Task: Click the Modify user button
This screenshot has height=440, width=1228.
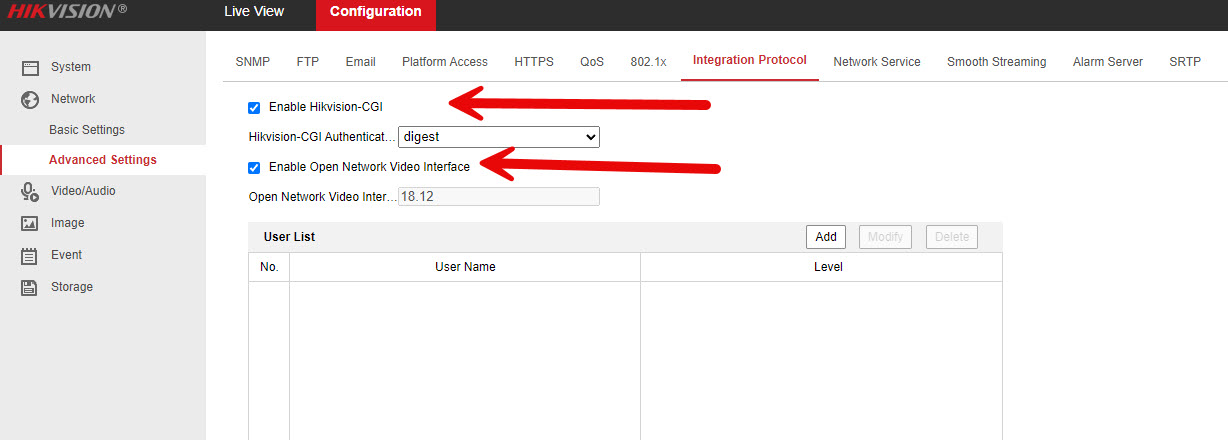Action: tap(886, 237)
